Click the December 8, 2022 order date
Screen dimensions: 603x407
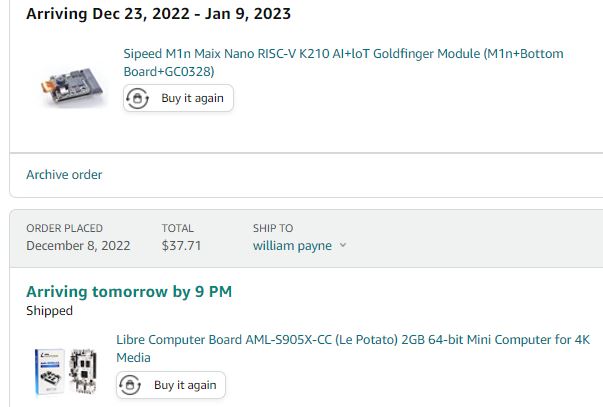pyautogui.click(x=78, y=245)
